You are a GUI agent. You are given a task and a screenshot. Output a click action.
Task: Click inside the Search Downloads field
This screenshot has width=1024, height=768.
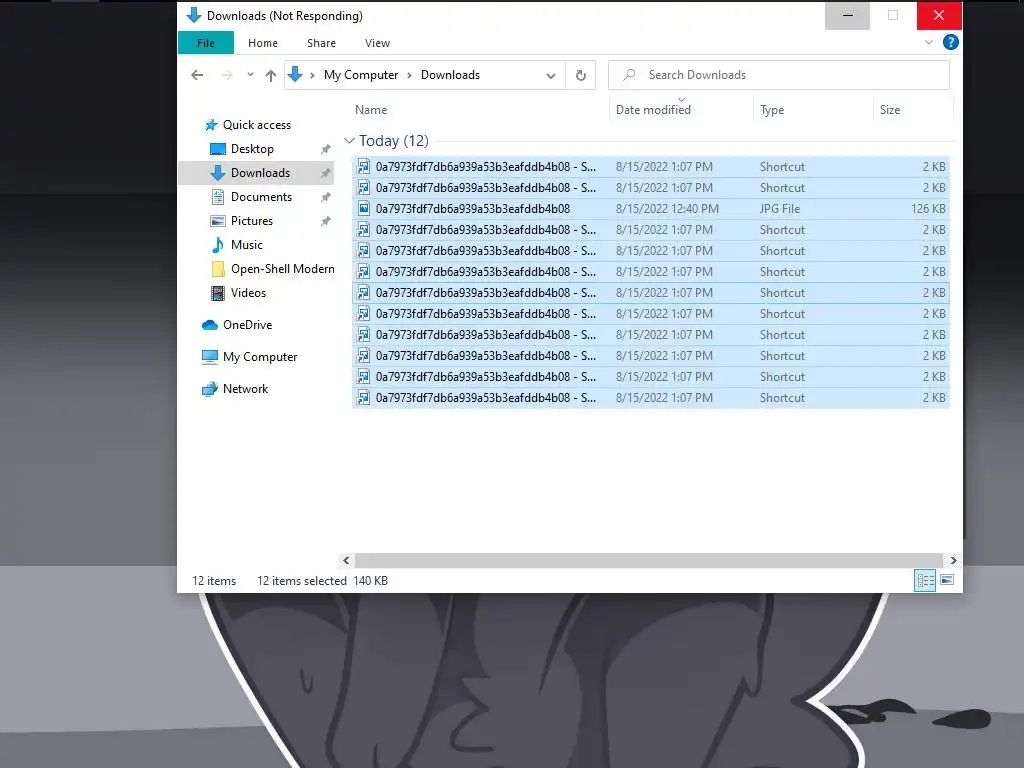[778, 75]
